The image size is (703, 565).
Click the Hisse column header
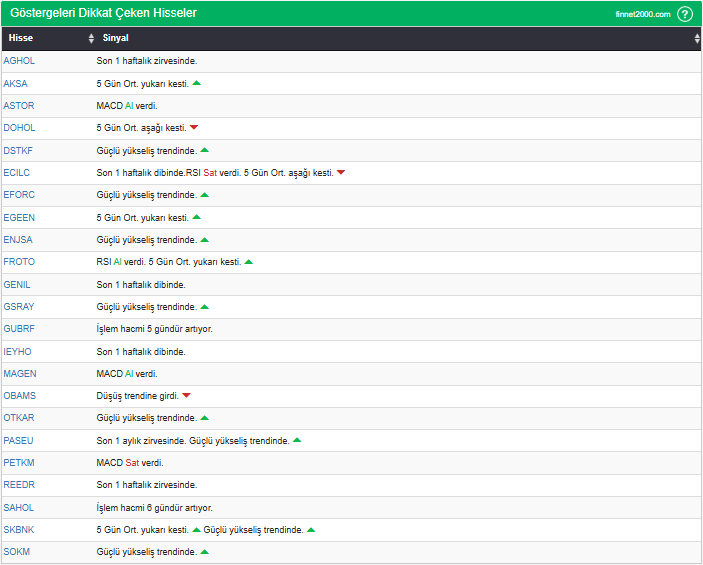pyautogui.click(x=21, y=39)
